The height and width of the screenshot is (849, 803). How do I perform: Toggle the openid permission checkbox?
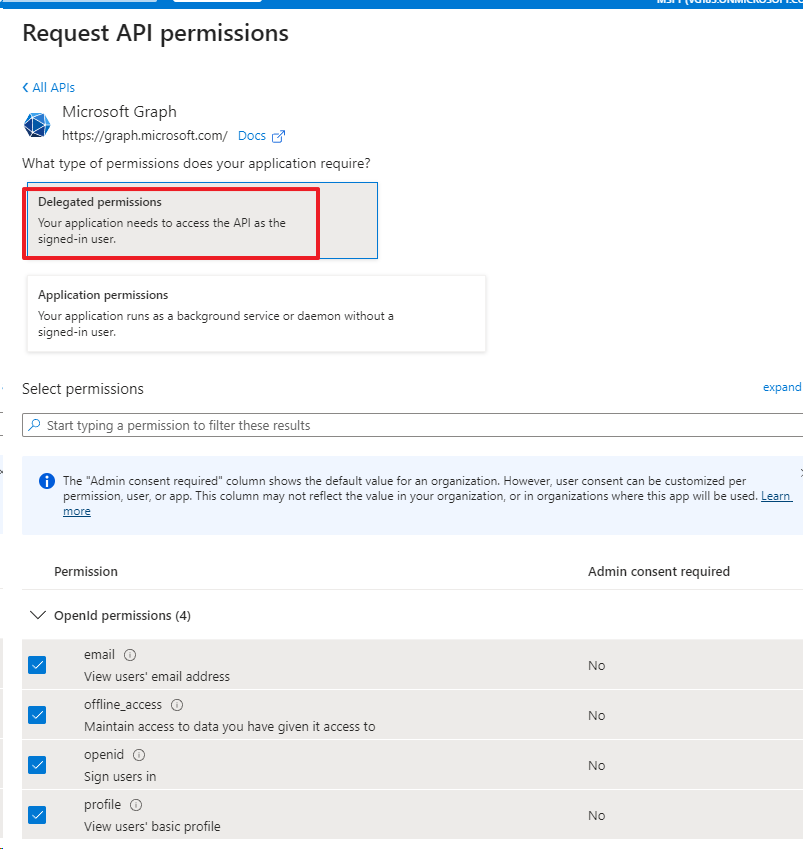coord(37,765)
